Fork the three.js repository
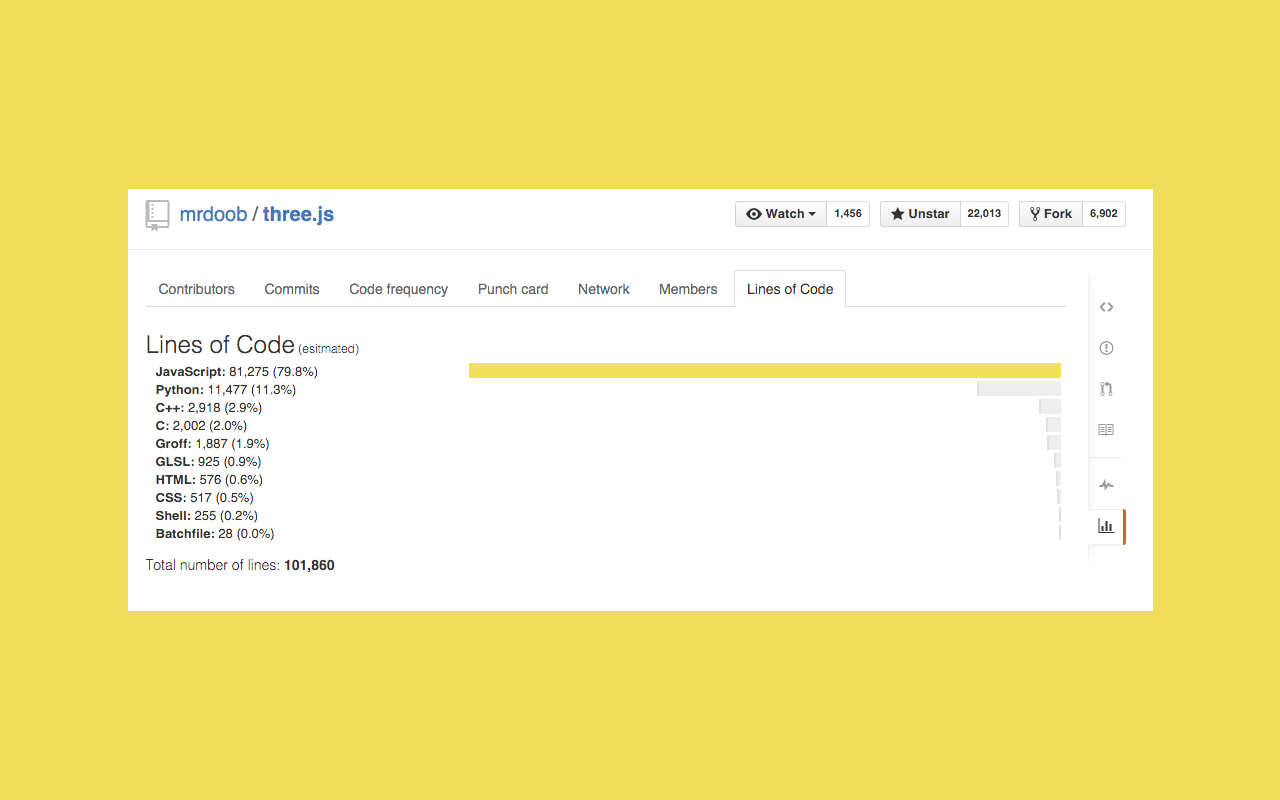This screenshot has width=1280, height=800. point(1050,214)
